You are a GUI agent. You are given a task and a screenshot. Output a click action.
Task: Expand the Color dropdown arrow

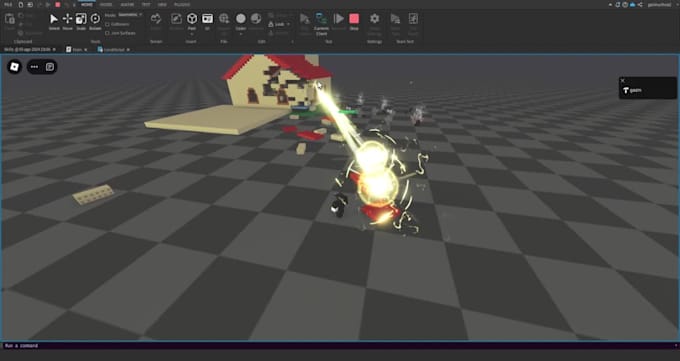pos(241,34)
